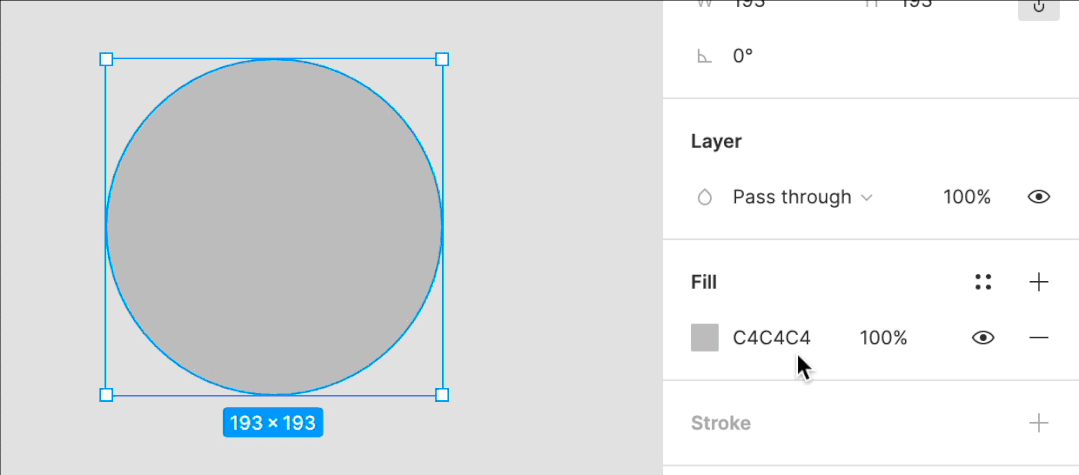
Task: Add a new fill with plus icon
Action: click(1039, 282)
